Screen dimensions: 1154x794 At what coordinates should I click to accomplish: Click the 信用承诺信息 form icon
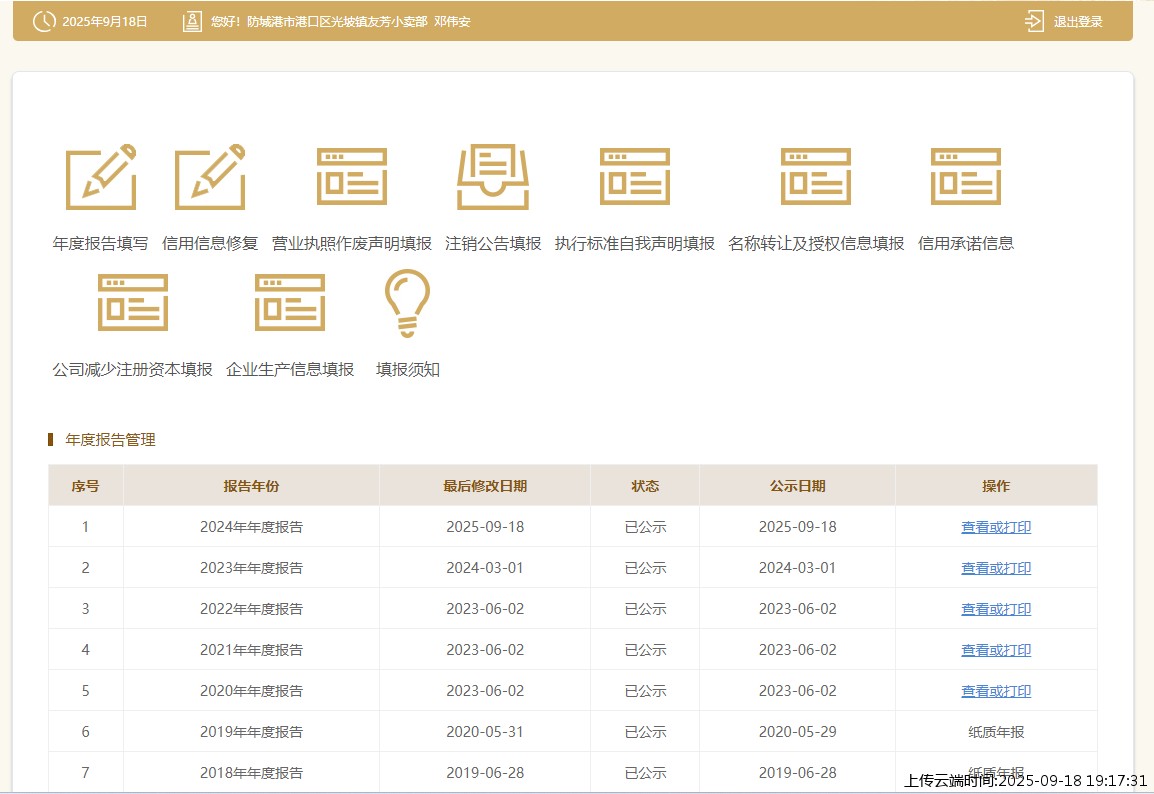[x=966, y=177]
